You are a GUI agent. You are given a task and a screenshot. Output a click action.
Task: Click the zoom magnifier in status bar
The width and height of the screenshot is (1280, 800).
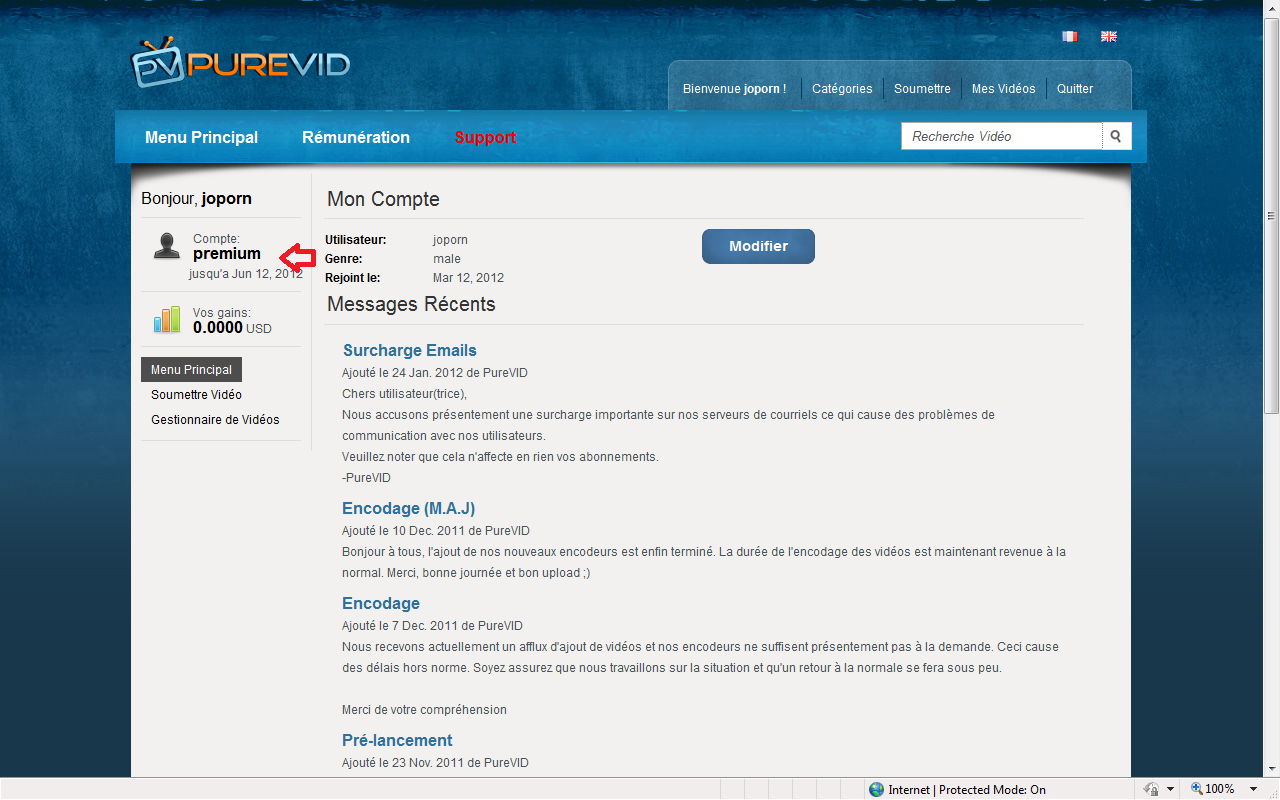pos(1196,789)
